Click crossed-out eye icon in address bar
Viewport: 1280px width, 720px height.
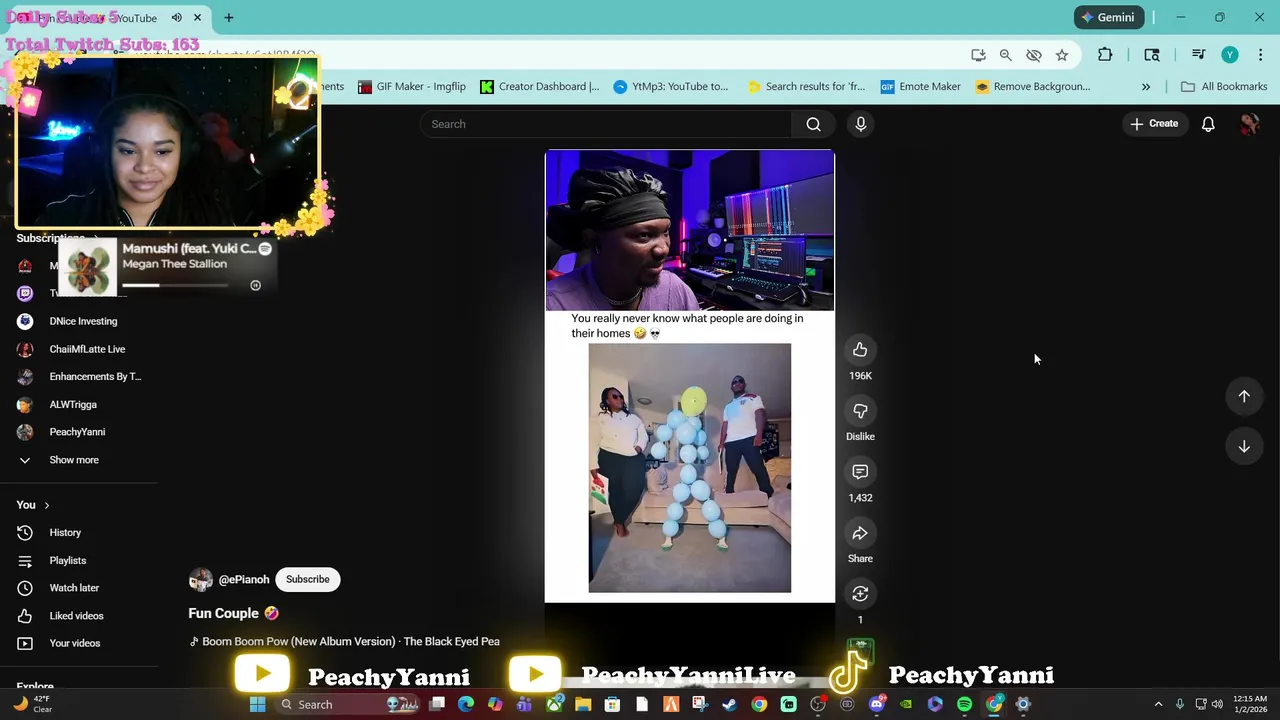click(1034, 55)
